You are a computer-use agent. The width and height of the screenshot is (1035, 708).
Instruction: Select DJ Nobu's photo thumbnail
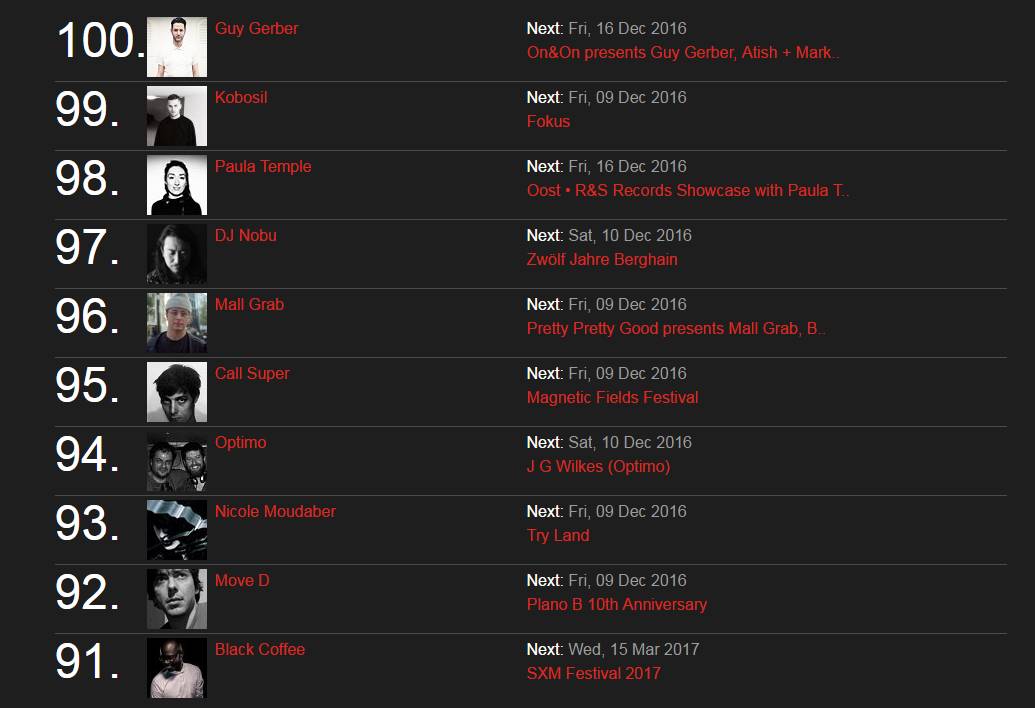pyautogui.click(x=177, y=254)
